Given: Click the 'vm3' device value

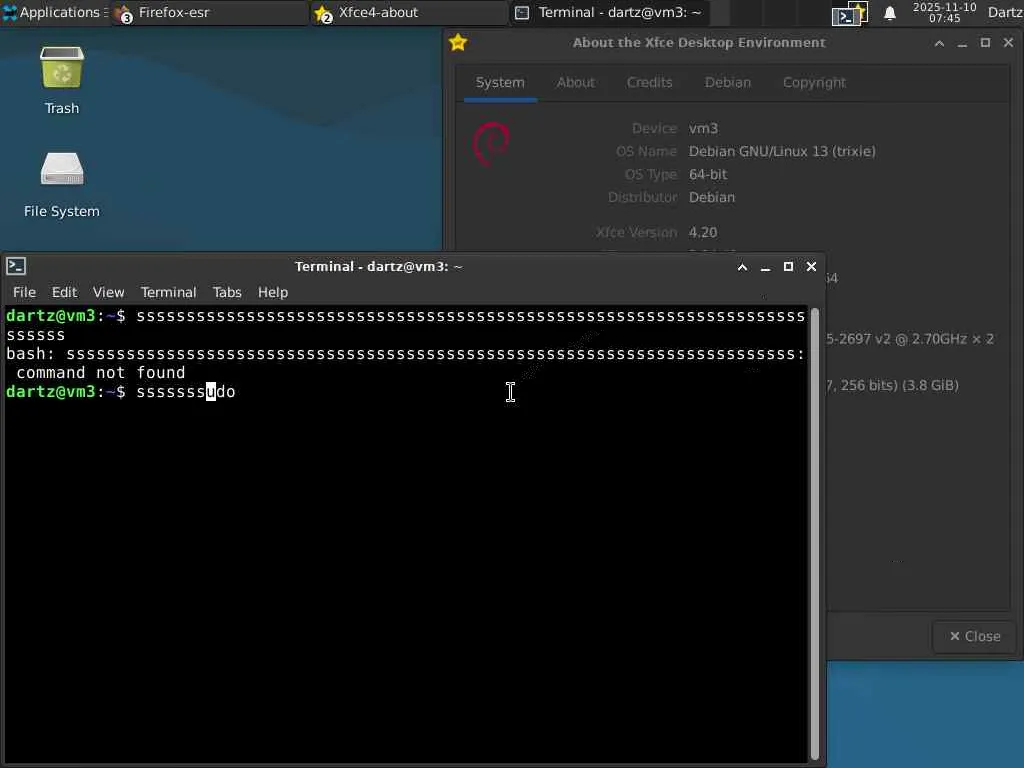Looking at the screenshot, I should pos(703,128).
